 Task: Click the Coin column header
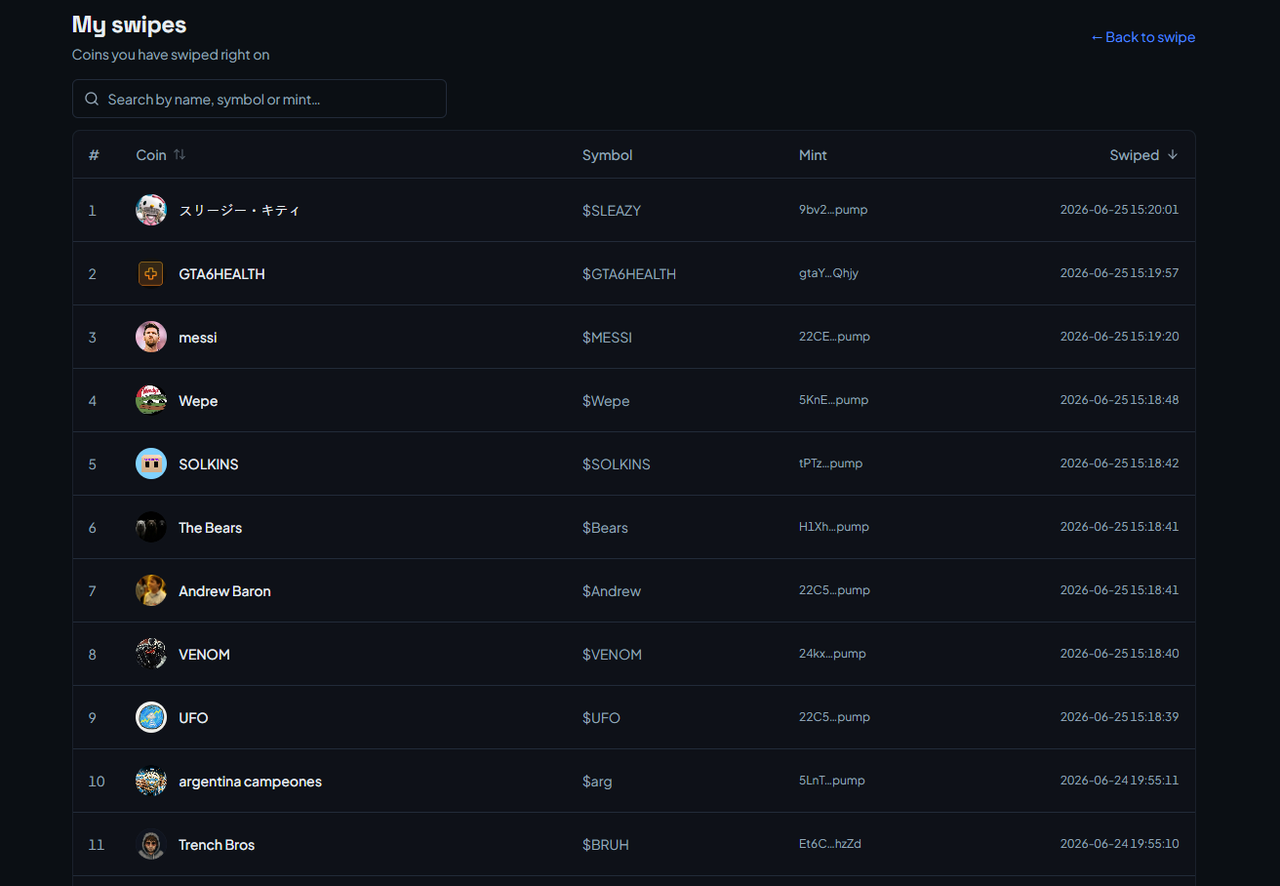pos(151,155)
